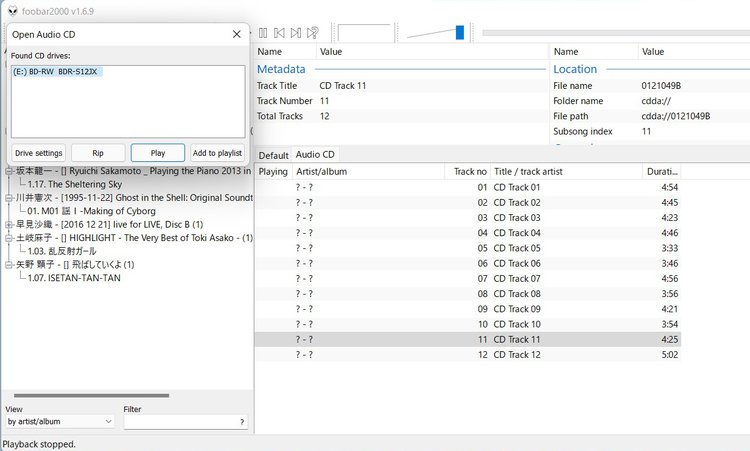The height and width of the screenshot is (451, 750).
Task: Click the foobar2000 alien logo icon
Action: tap(11, 11)
